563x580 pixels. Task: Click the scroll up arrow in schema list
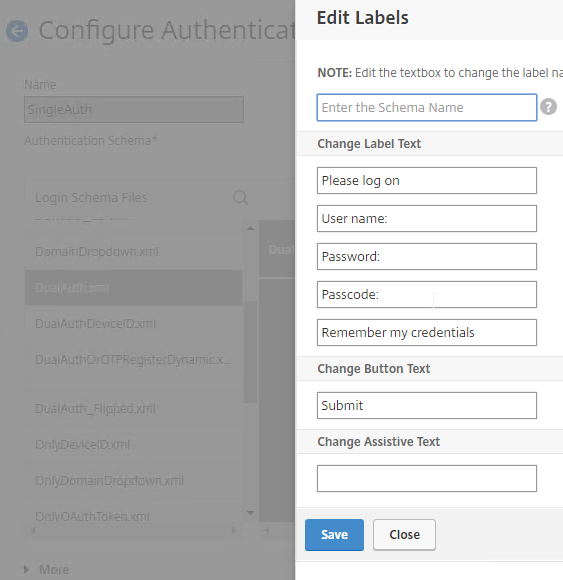[x=250, y=228]
